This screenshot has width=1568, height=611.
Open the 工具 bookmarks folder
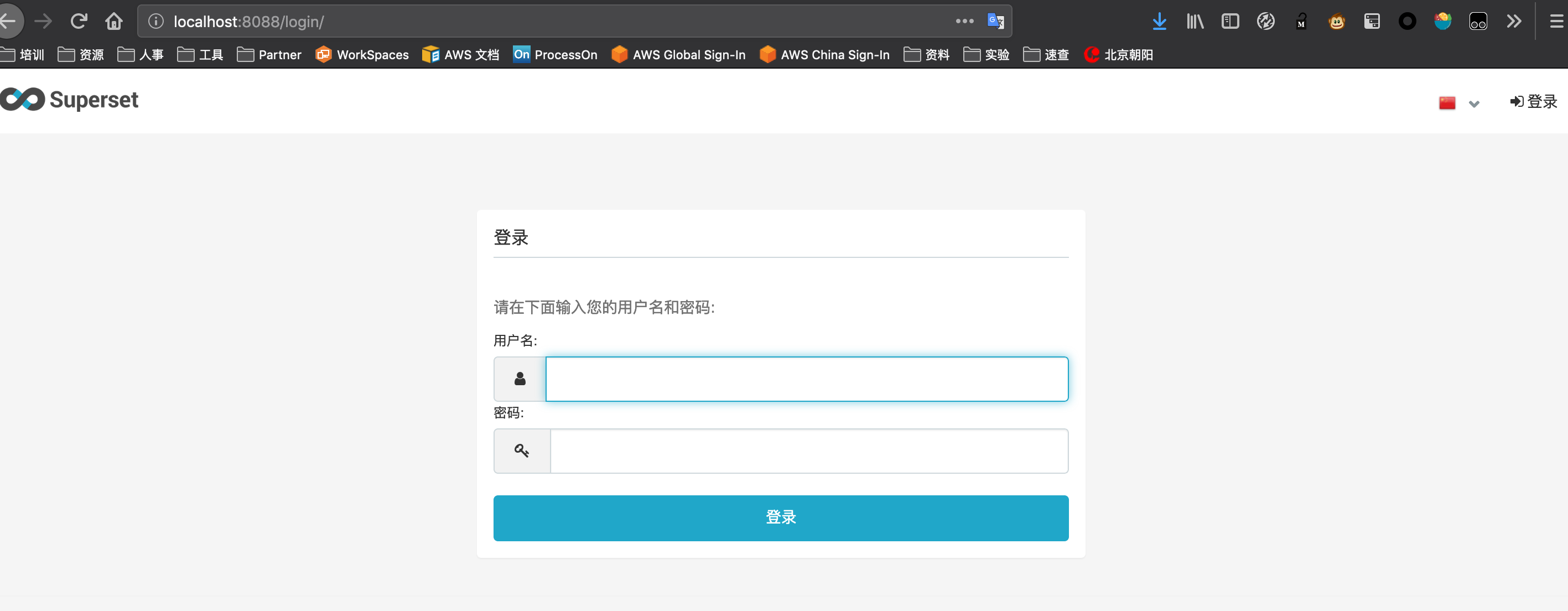pos(200,55)
